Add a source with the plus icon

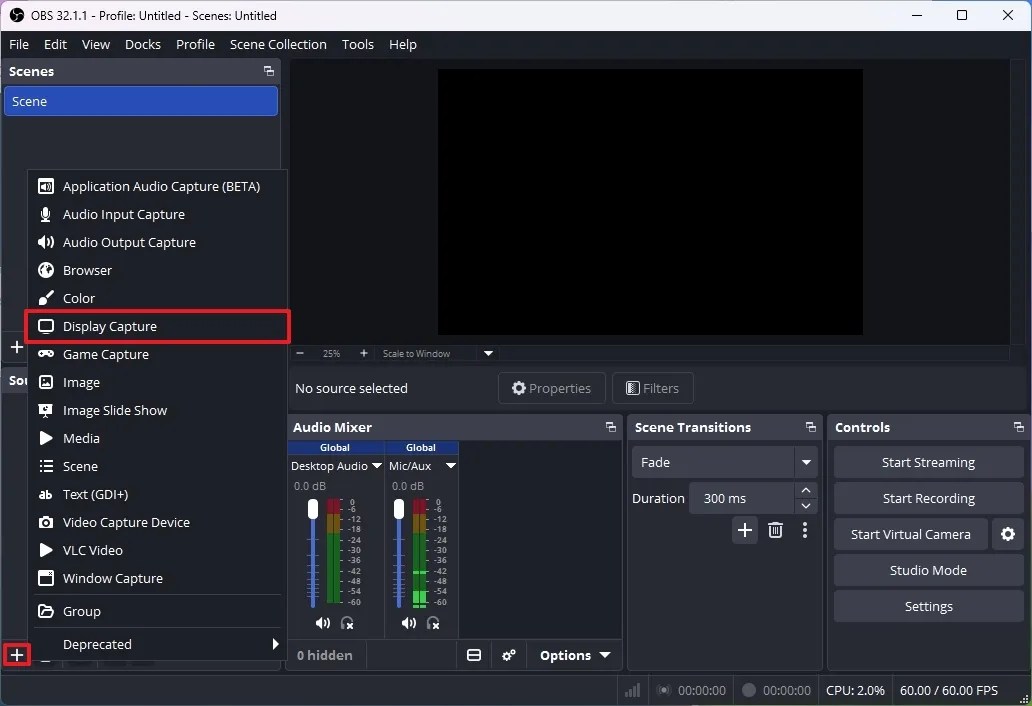16,655
